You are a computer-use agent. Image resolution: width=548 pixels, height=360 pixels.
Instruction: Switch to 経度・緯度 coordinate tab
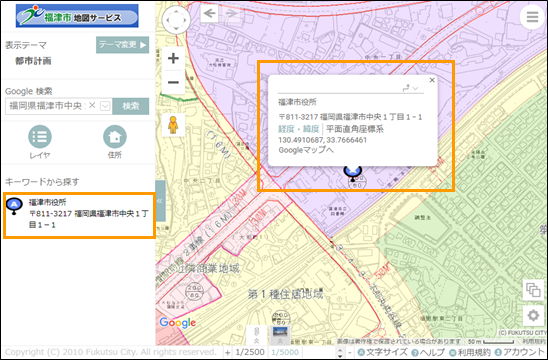298,129
